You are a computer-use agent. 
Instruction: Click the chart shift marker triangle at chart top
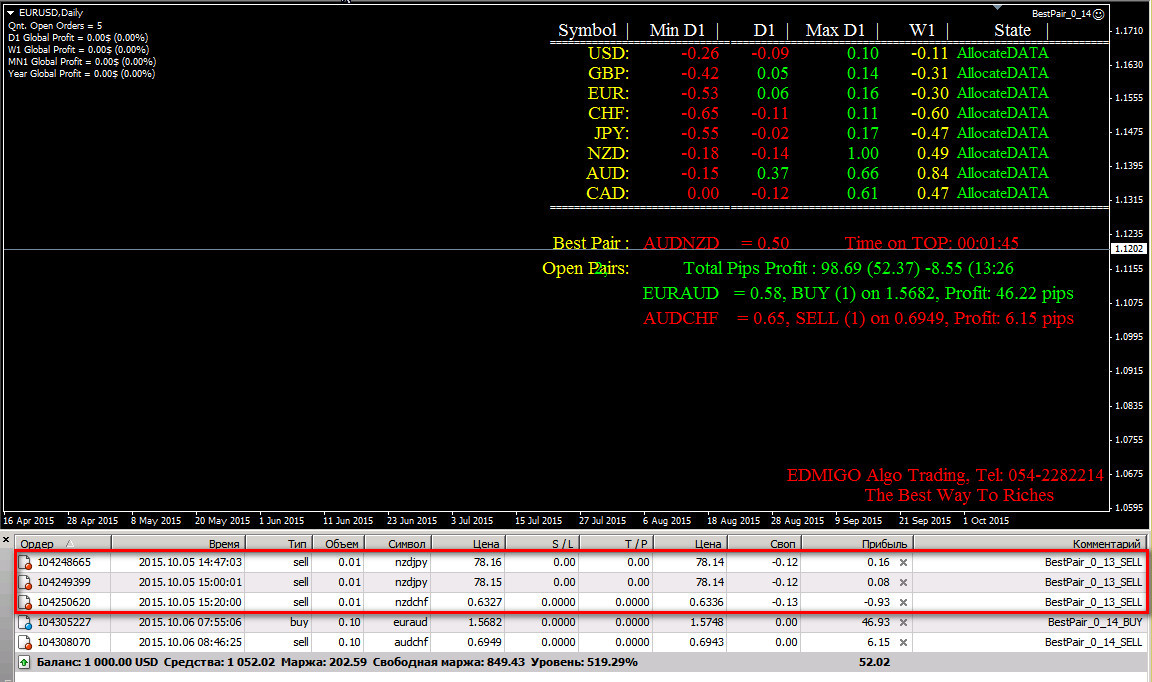[x=997, y=7]
